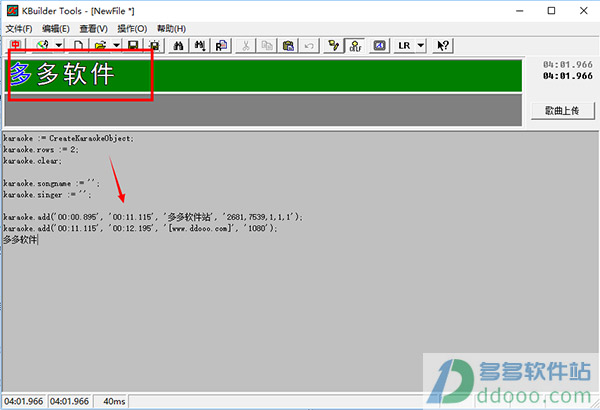Click the last script line '多多软件'
Image resolution: width=600 pixels, height=410 pixels.
(x=20, y=240)
